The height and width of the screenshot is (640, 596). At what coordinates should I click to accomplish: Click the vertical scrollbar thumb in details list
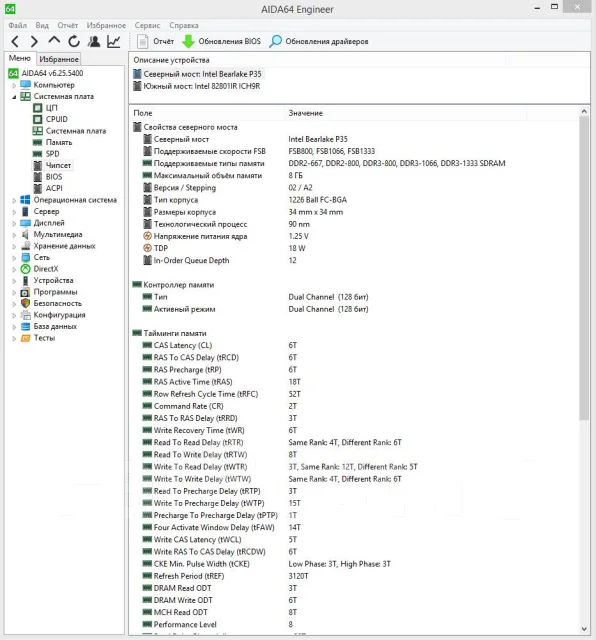(x=584, y=268)
